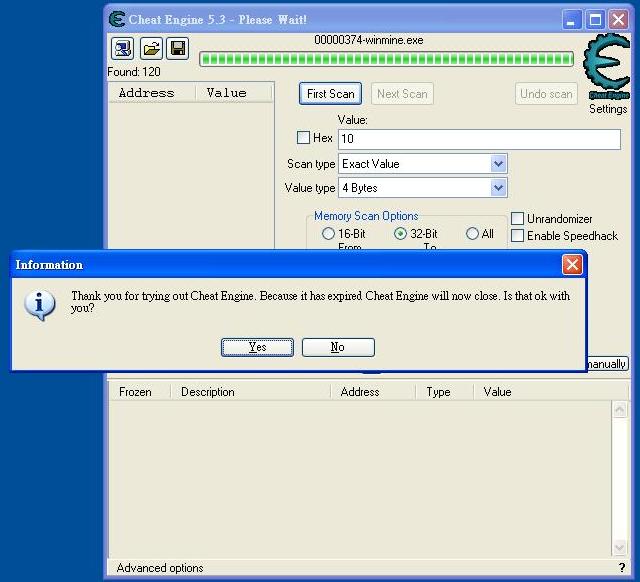
Task: Click the cheat table scrollbar up arrow
Action: coord(620,409)
